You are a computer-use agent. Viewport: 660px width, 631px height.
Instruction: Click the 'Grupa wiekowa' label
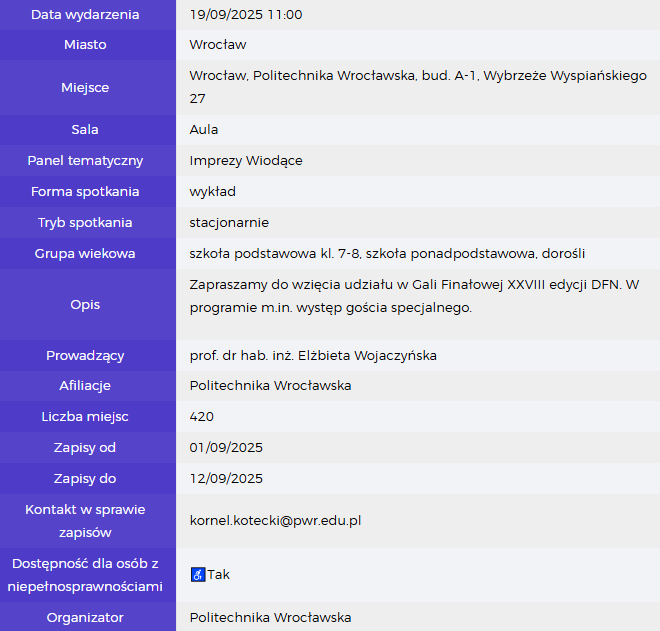[x=85, y=253]
